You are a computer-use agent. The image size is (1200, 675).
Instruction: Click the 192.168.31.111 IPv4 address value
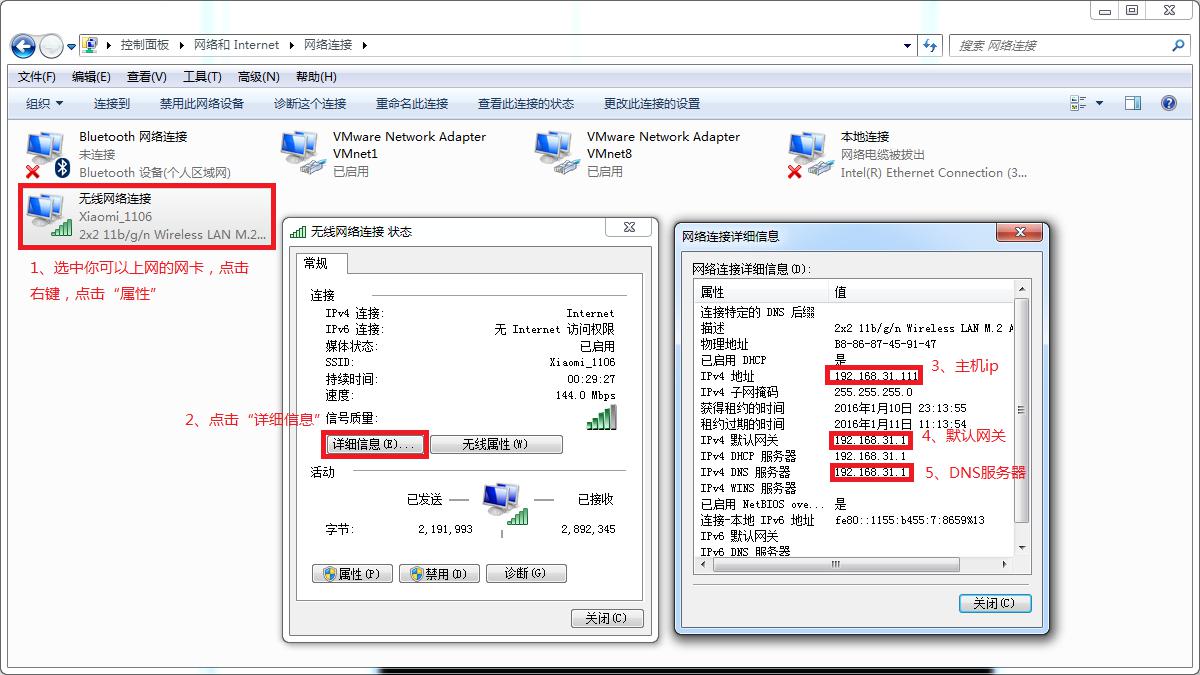pos(875,376)
